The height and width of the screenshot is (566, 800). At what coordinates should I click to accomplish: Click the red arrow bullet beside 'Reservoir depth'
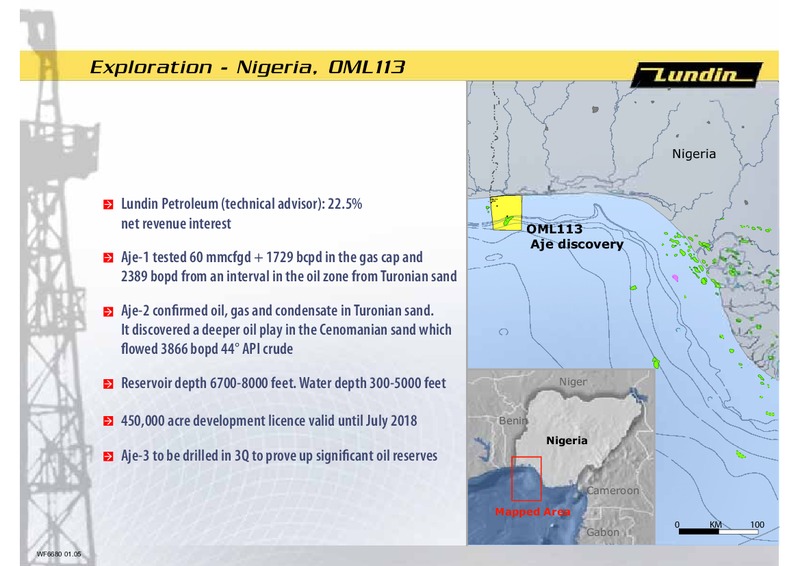coord(108,384)
